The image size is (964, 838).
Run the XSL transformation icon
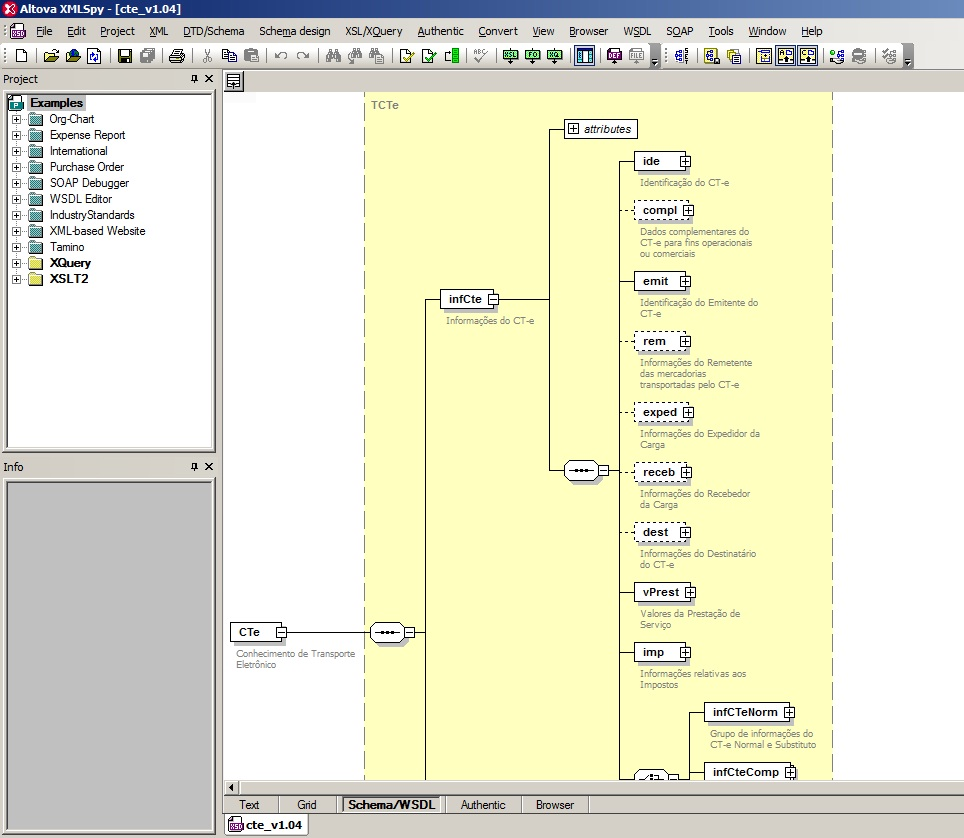[511, 56]
